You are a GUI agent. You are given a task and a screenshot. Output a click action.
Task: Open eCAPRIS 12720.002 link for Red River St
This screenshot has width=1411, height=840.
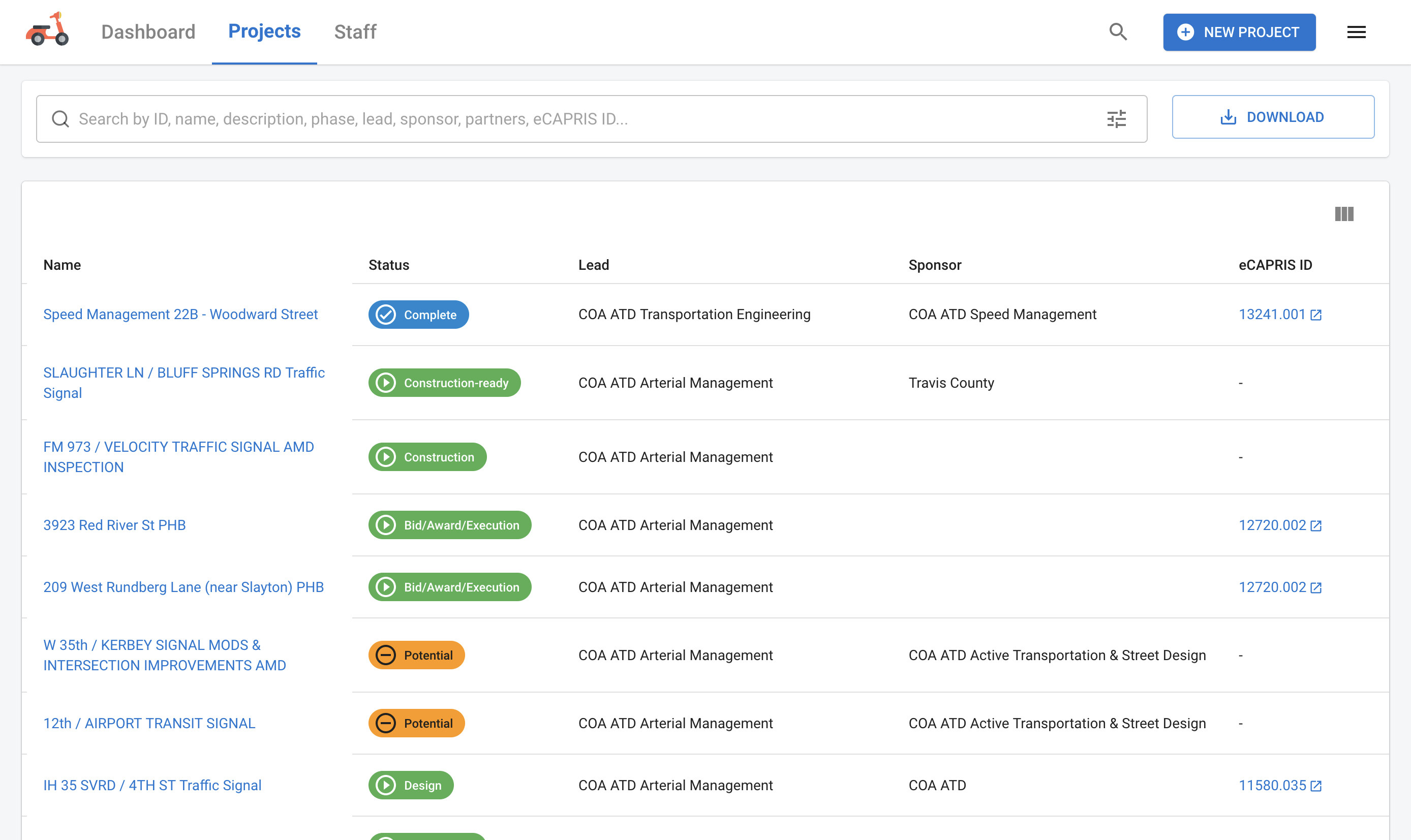pos(1280,525)
